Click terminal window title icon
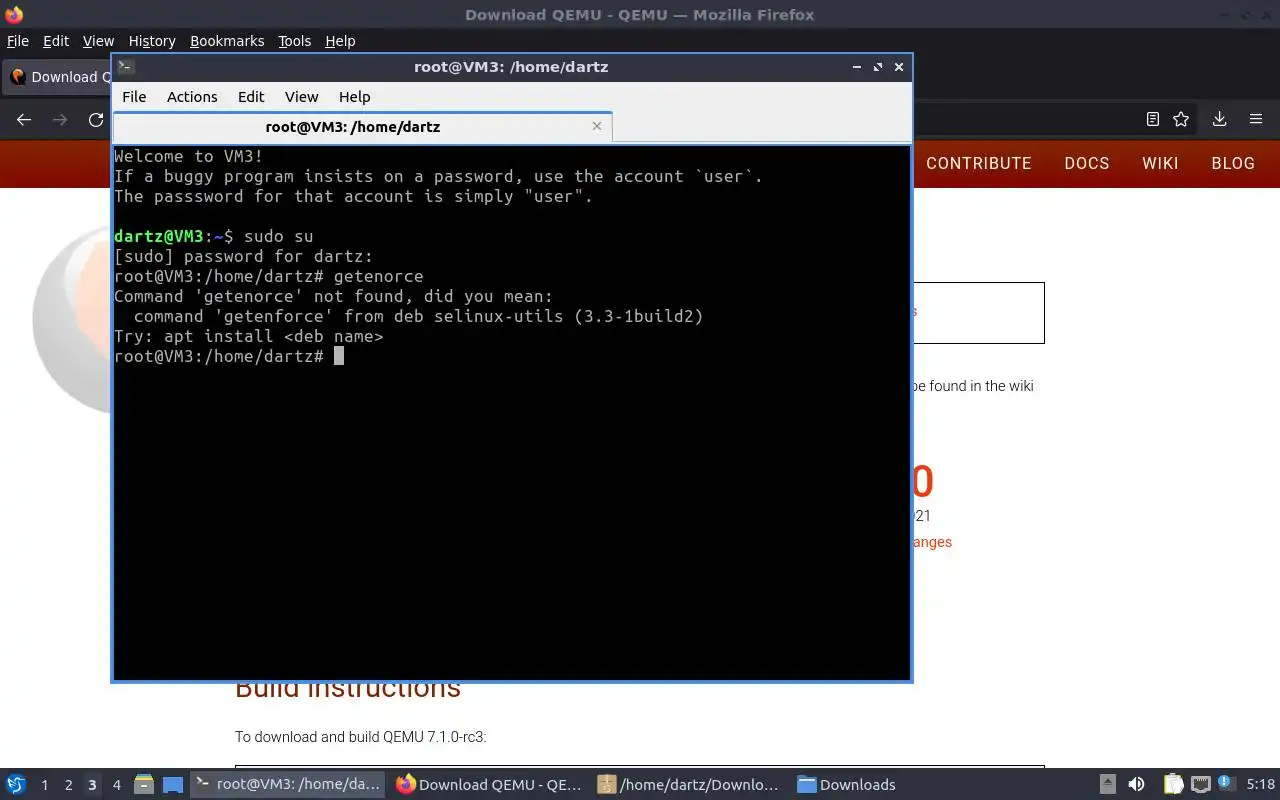Viewport: 1280px width, 800px height. click(x=125, y=67)
